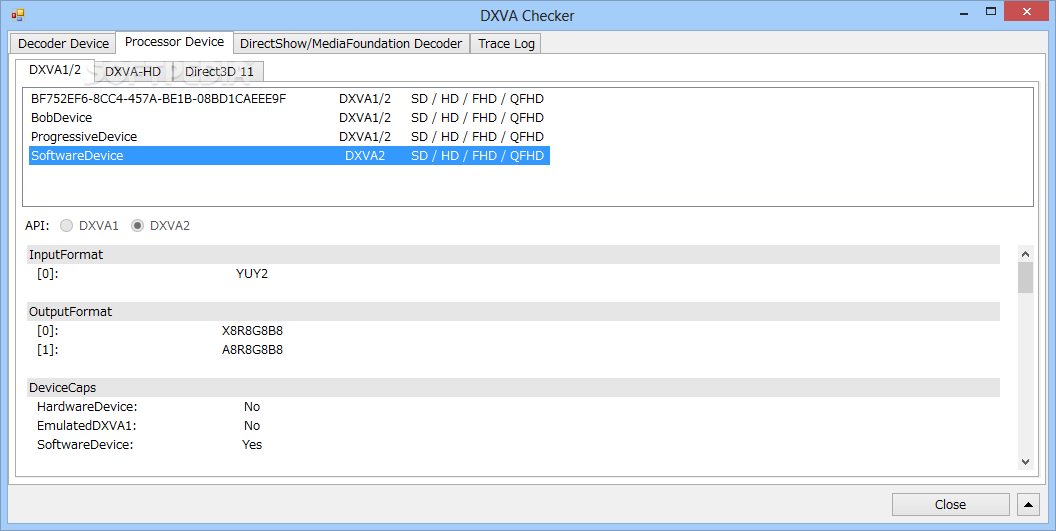Click the scrollbar down arrow in details pane
The width and height of the screenshot is (1056, 531).
[x=1025, y=462]
